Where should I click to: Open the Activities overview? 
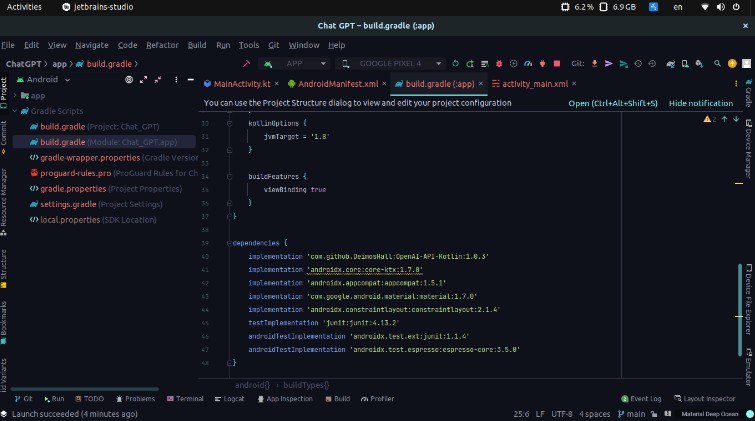(24, 7)
